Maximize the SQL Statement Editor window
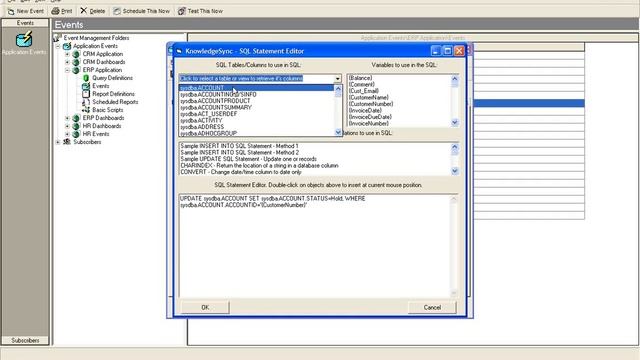Screen dimensions: 640x360 tap(447, 51)
